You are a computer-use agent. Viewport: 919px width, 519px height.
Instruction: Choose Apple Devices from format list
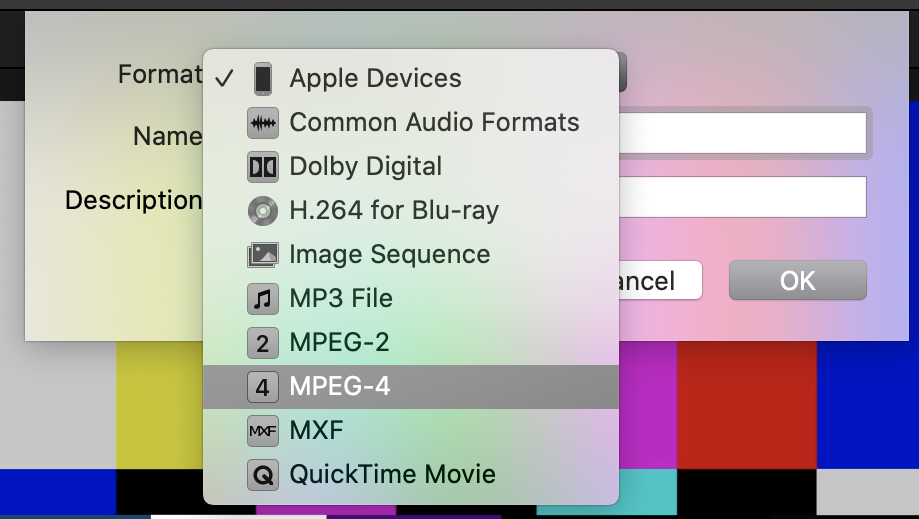(375, 78)
